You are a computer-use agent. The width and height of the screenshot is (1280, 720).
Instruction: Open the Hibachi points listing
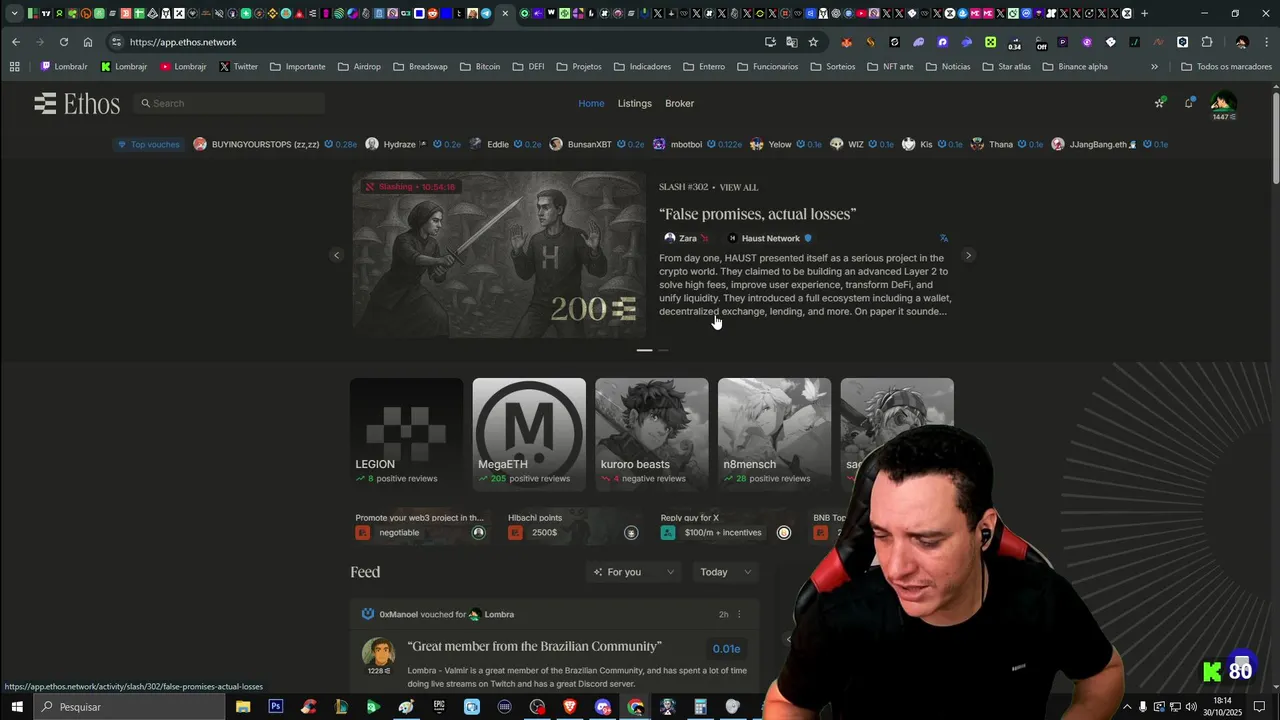[x=574, y=526]
